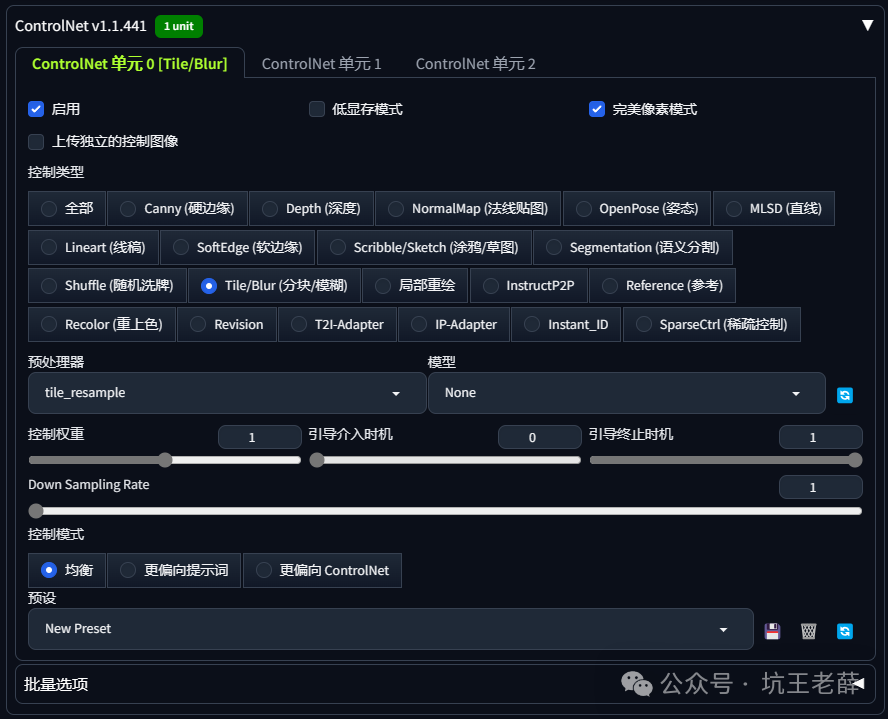Select 均衡 control mode

pos(67,570)
